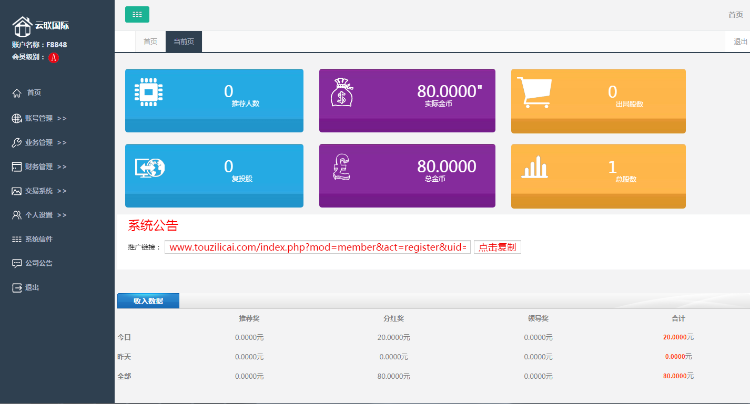Click the 推荐奖 column header
Image resolution: width=750 pixels, height=404 pixels.
point(249,318)
